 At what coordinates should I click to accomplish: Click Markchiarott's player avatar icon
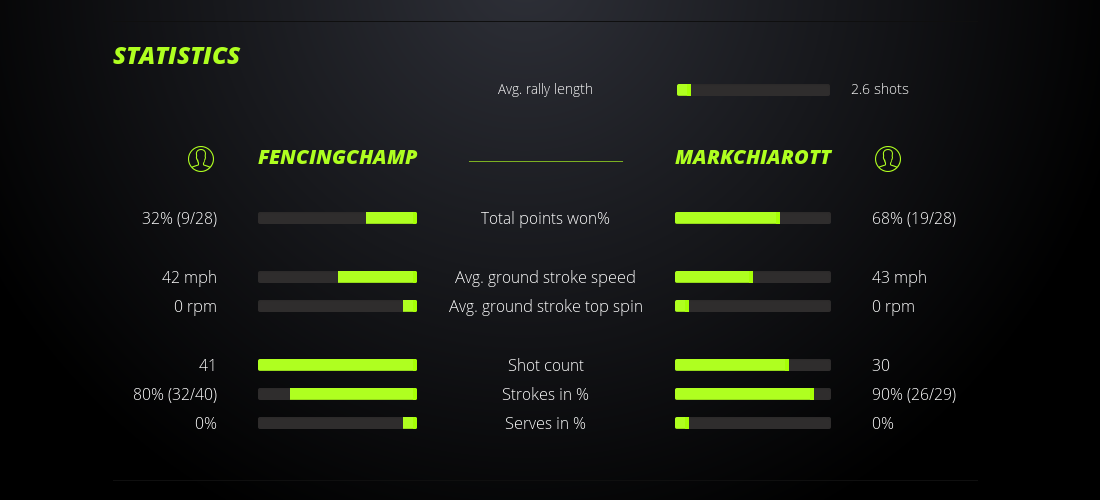887,158
